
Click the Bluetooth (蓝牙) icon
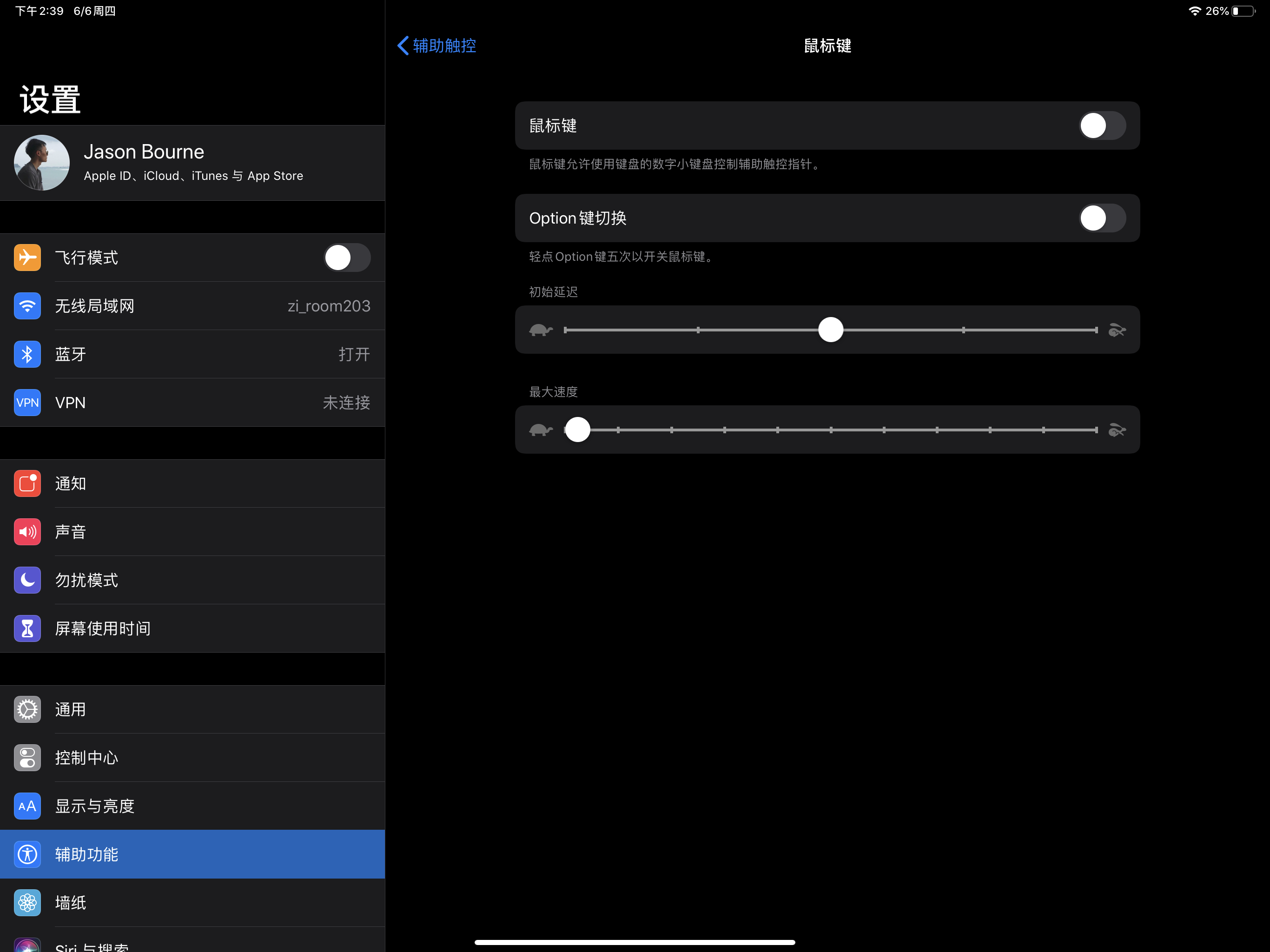tap(27, 354)
